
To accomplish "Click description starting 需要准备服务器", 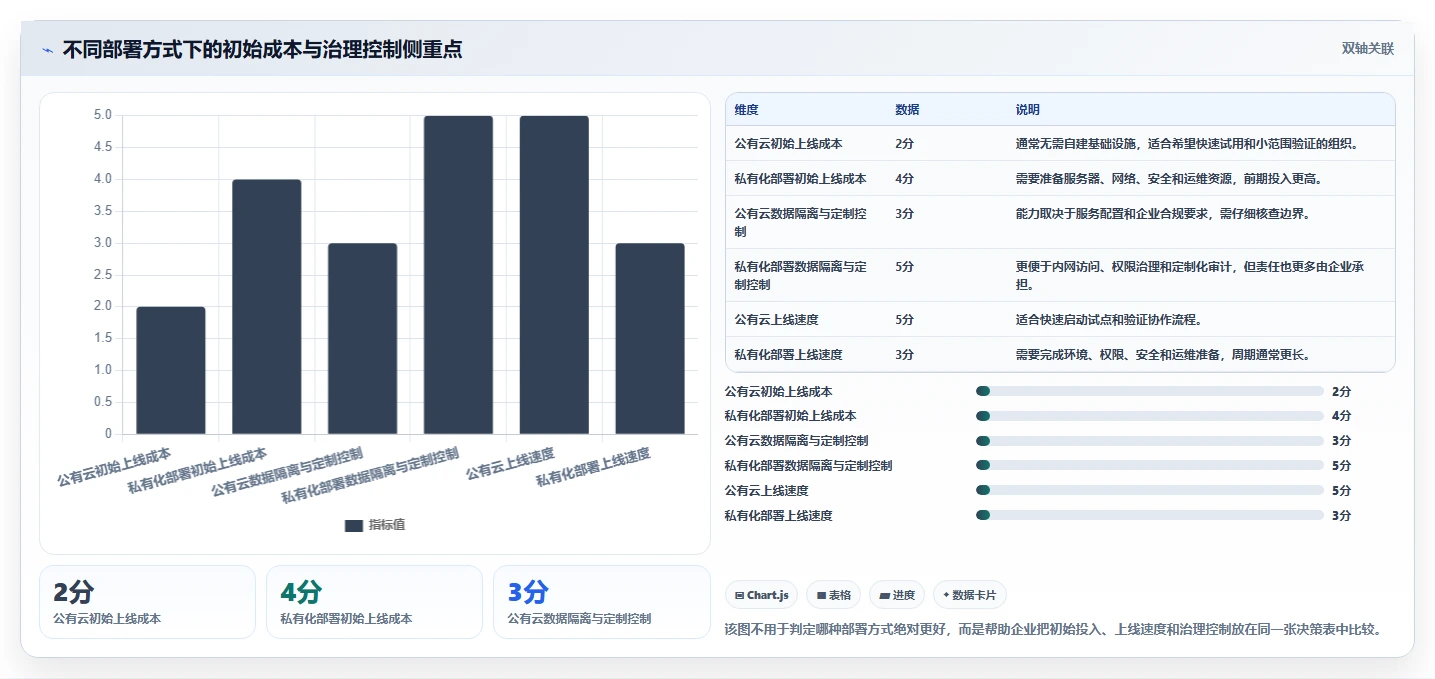I will click(1170, 179).
